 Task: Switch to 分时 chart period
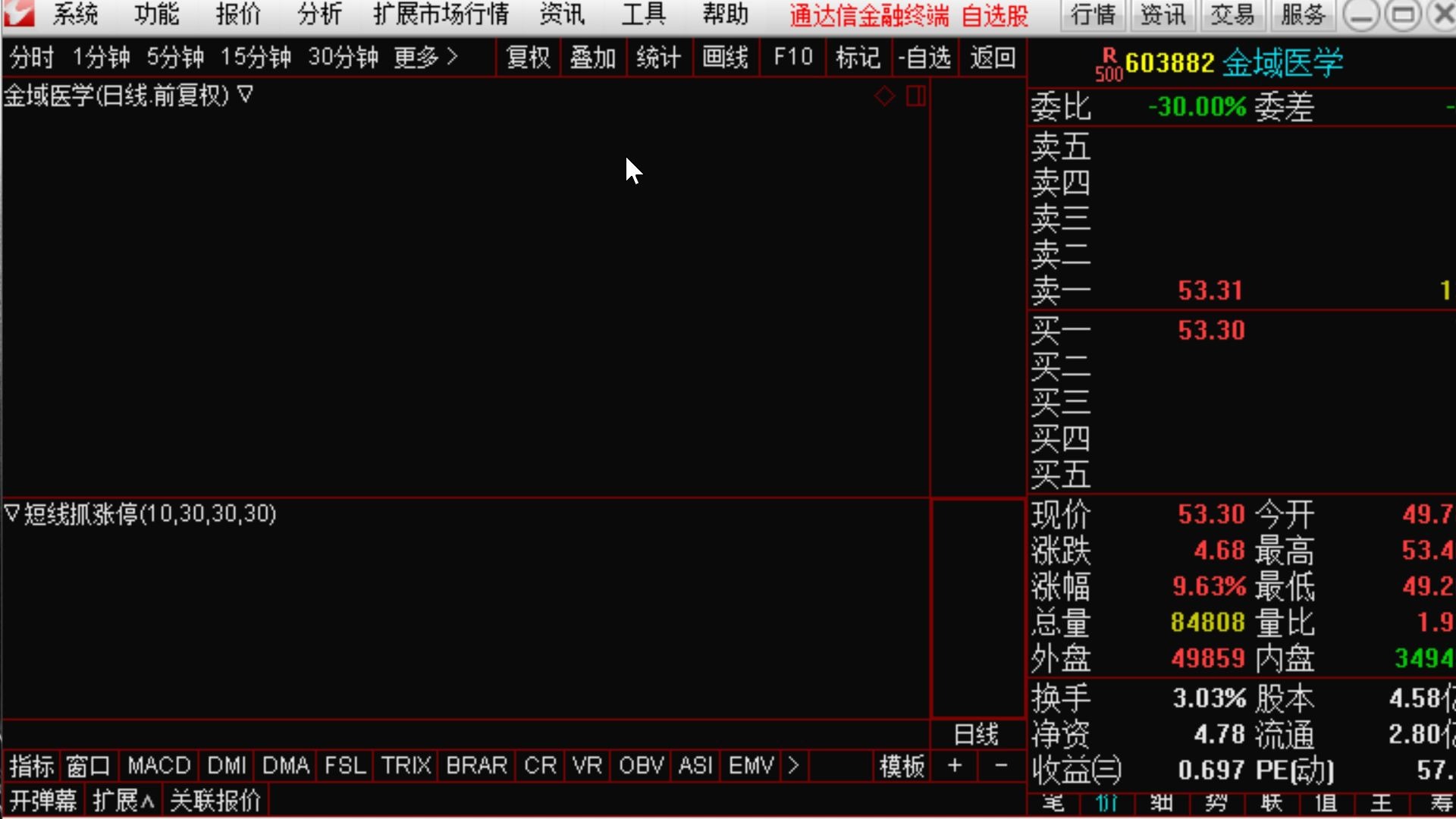point(32,58)
